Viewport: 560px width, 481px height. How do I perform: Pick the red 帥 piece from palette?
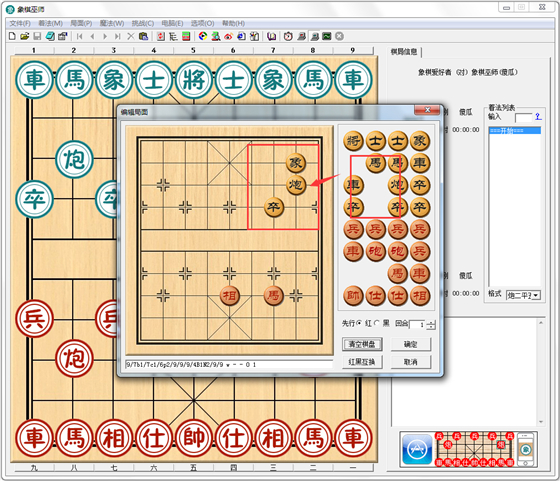(353, 296)
